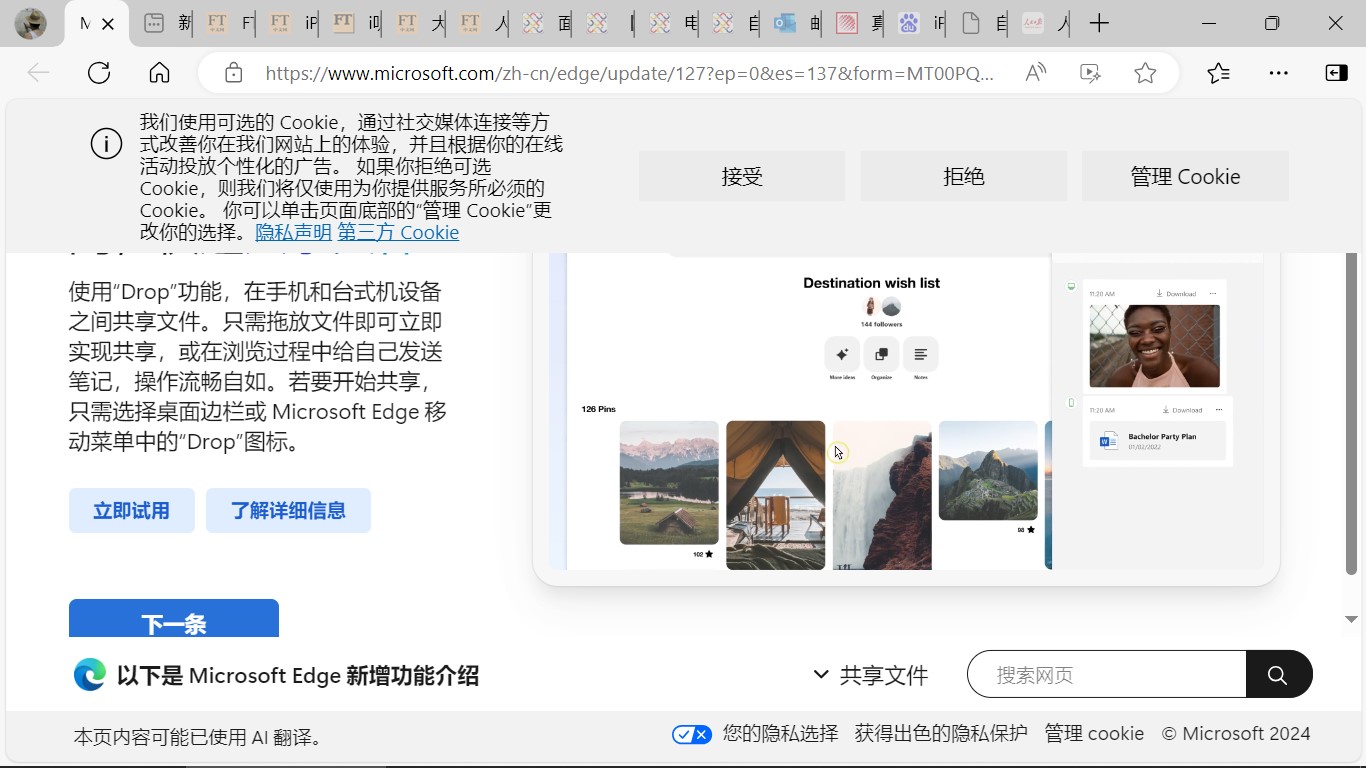1366x768 pixels.
Task: Focus the 搜索网页 search field
Action: (1107, 675)
